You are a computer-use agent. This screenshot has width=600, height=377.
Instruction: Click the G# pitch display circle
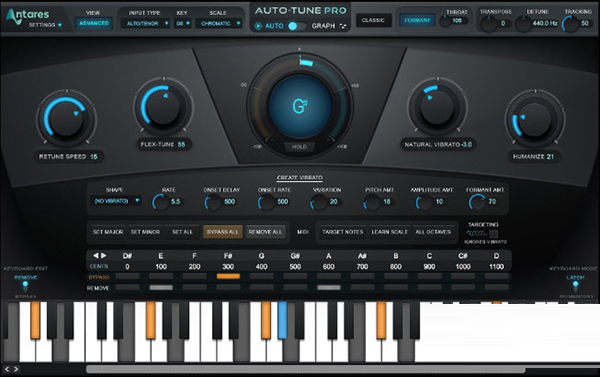coord(300,106)
